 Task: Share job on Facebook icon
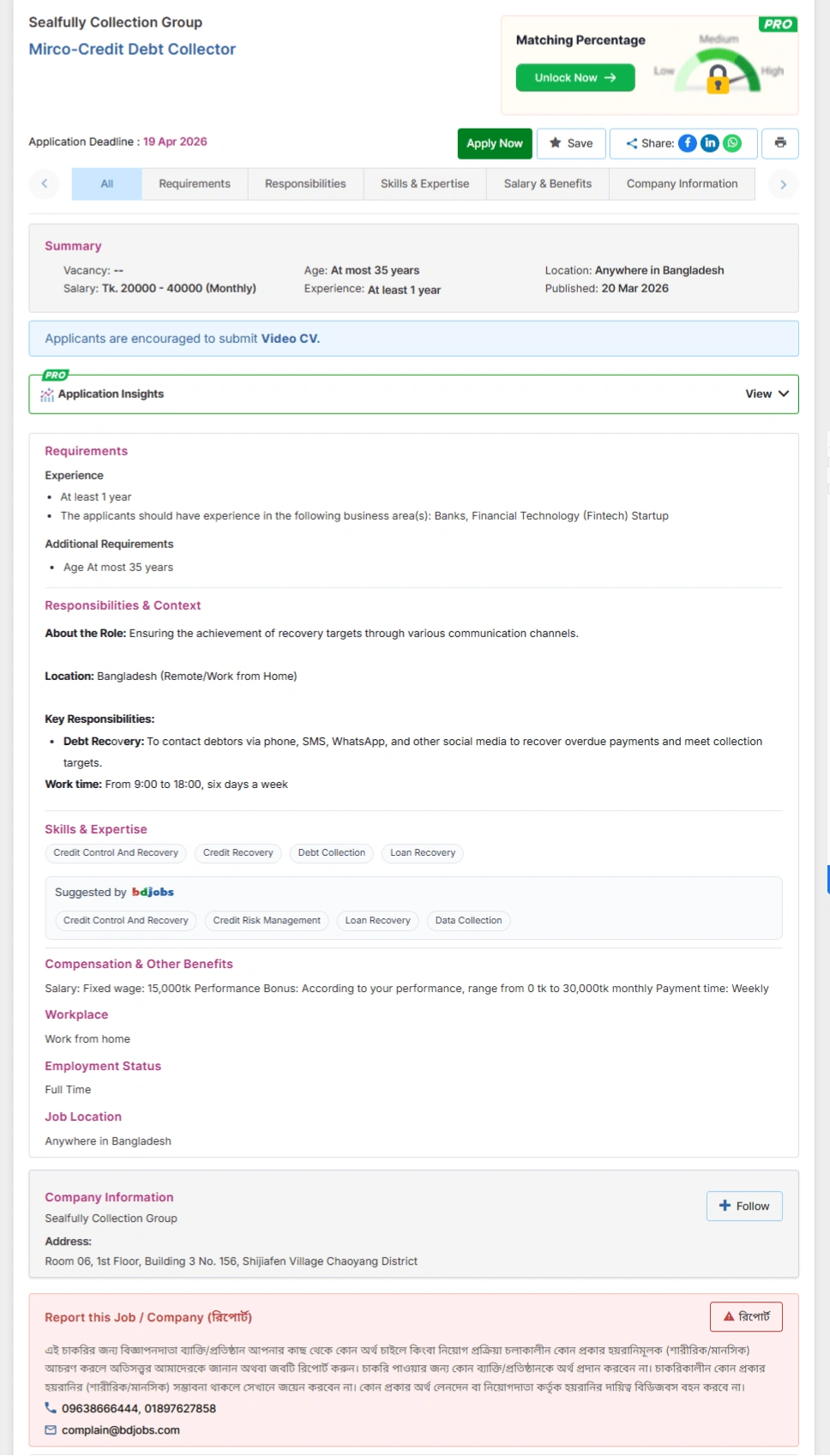(x=688, y=143)
